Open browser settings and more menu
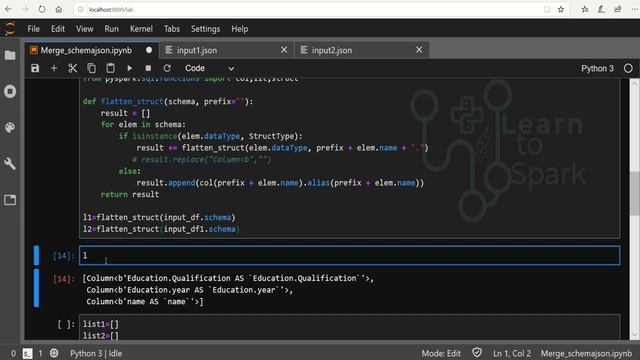The width and height of the screenshot is (640, 360). pos(635,9)
